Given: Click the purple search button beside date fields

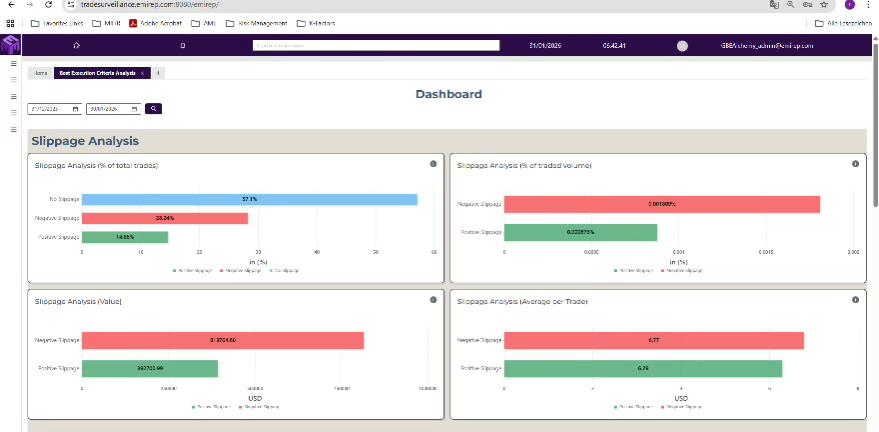Looking at the screenshot, I should [153, 108].
